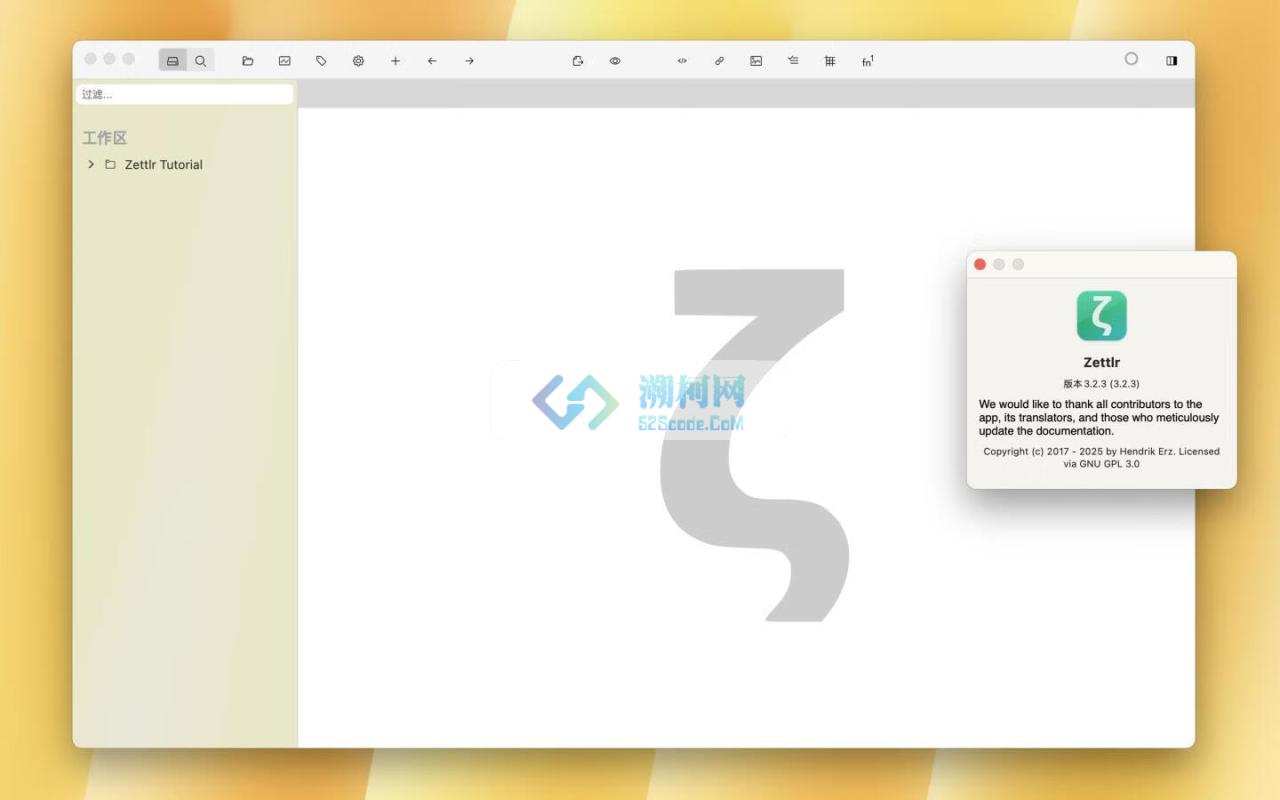
Task: Click the copyright notice in about window
Action: (x=1101, y=457)
